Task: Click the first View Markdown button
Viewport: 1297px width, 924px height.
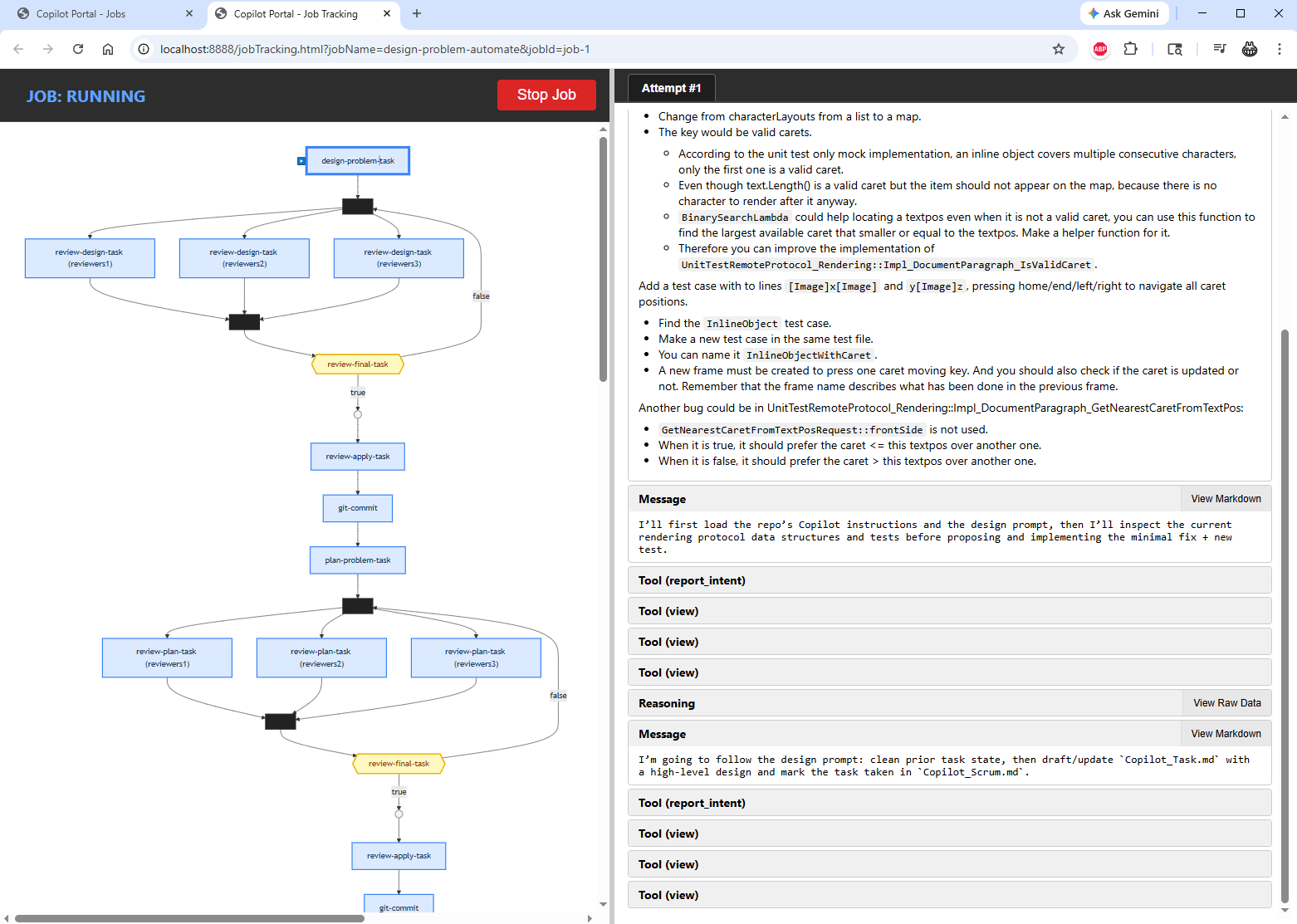Action: point(1226,499)
